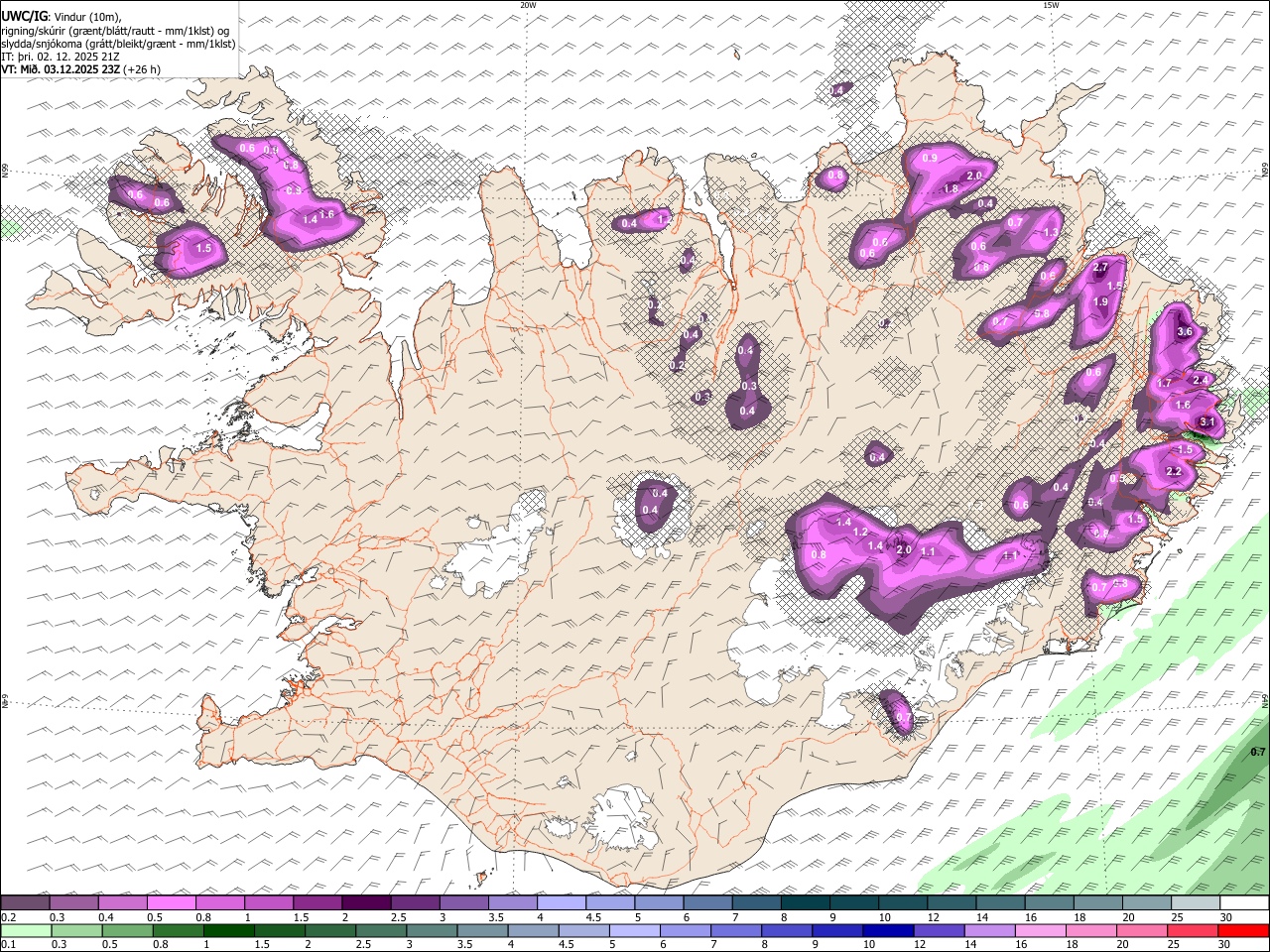1270x952 pixels.
Task: Select the rain scale swatch between 0.5 and 0.8
Action: point(127,931)
